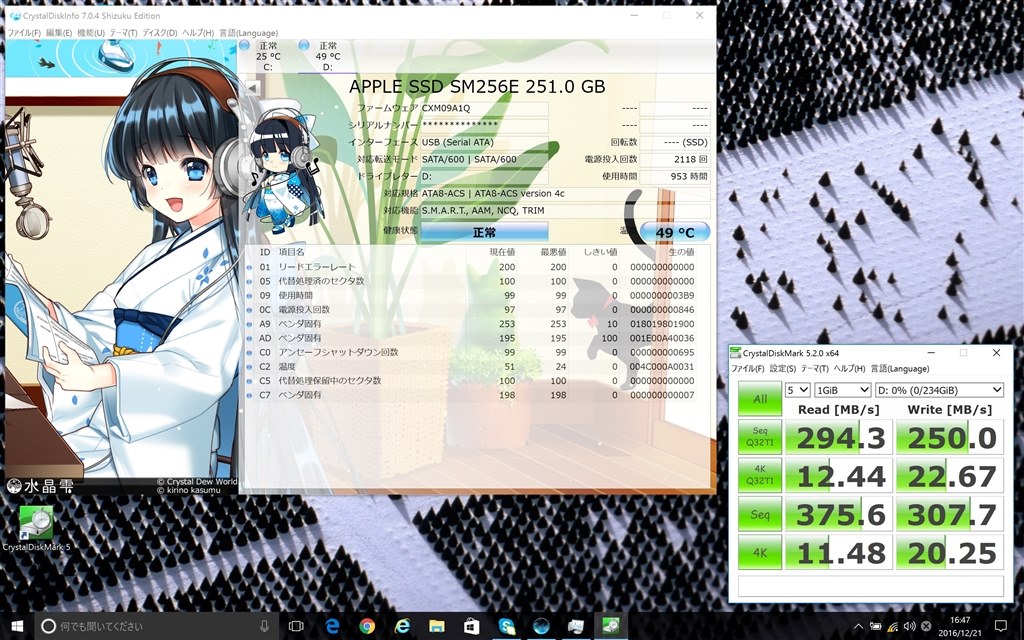The width and height of the screenshot is (1024, 640).
Task: Open CrystalDiskMark ヘルプ(H) menu
Action: click(x=849, y=368)
